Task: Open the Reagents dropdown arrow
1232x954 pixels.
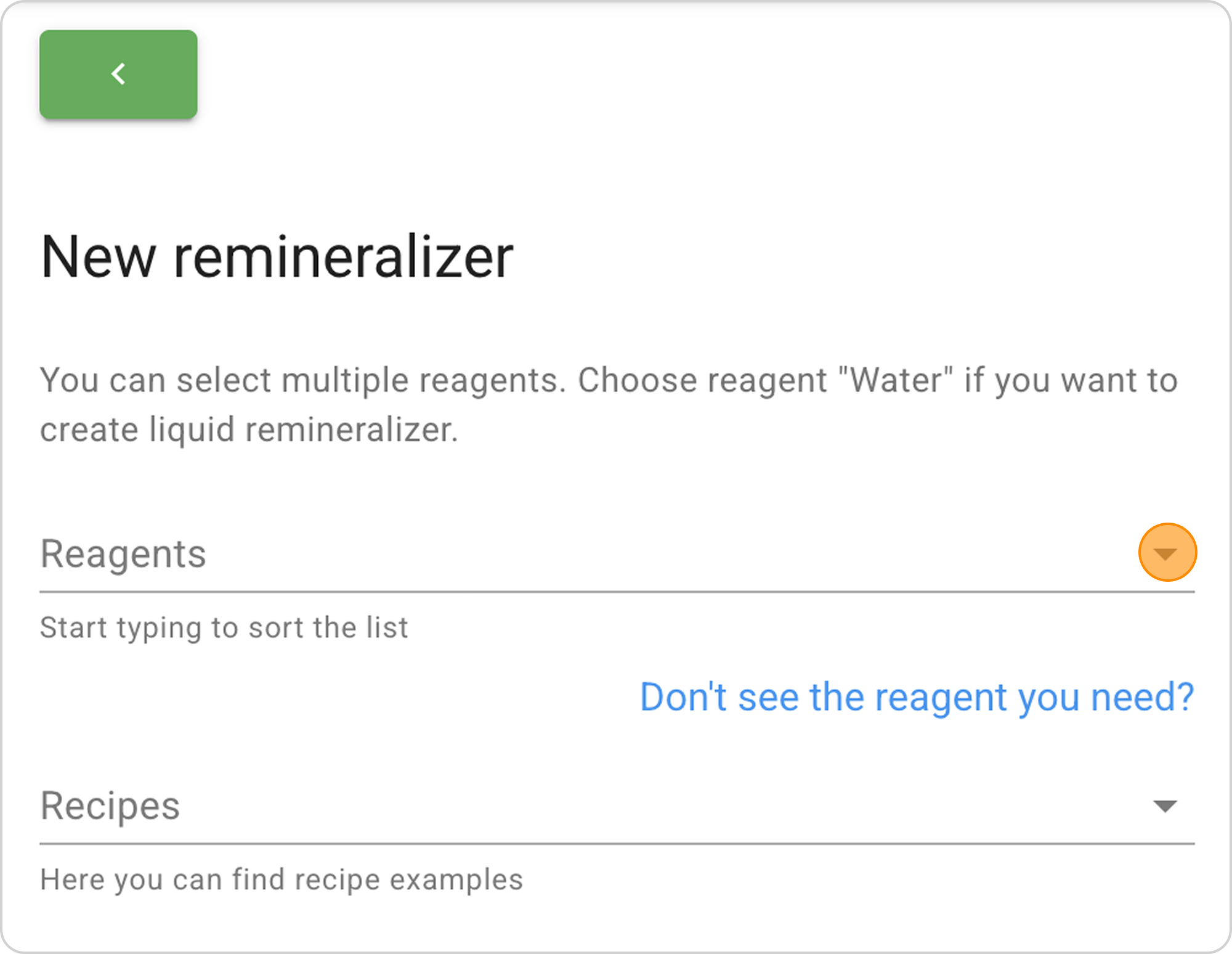Action: click(1167, 553)
